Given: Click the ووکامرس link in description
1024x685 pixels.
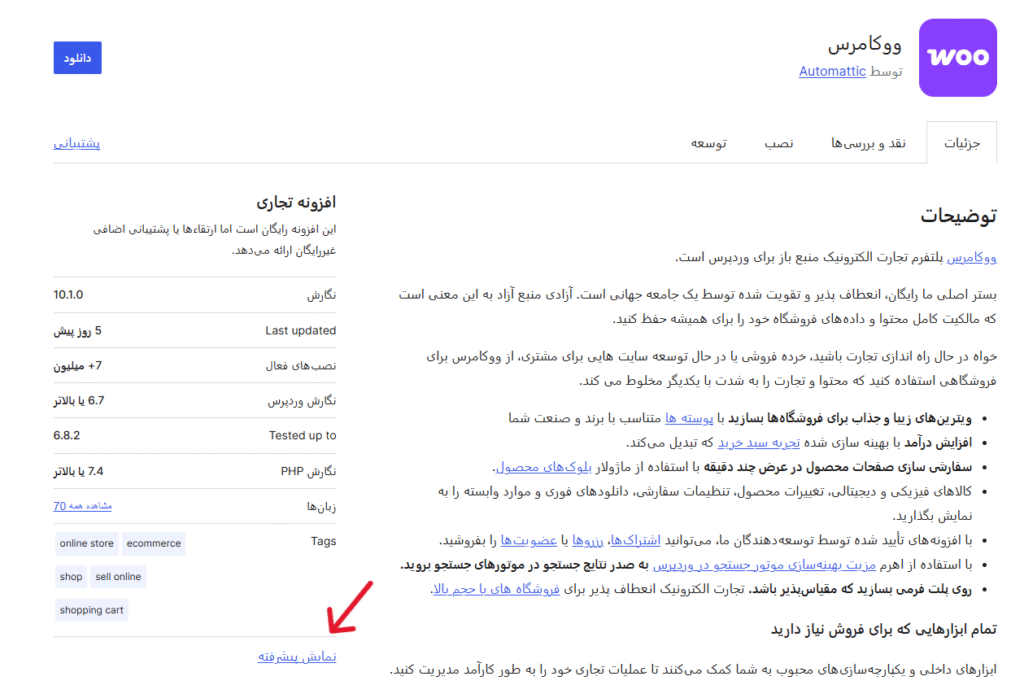Looking at the screenshot, I should 971,258.
